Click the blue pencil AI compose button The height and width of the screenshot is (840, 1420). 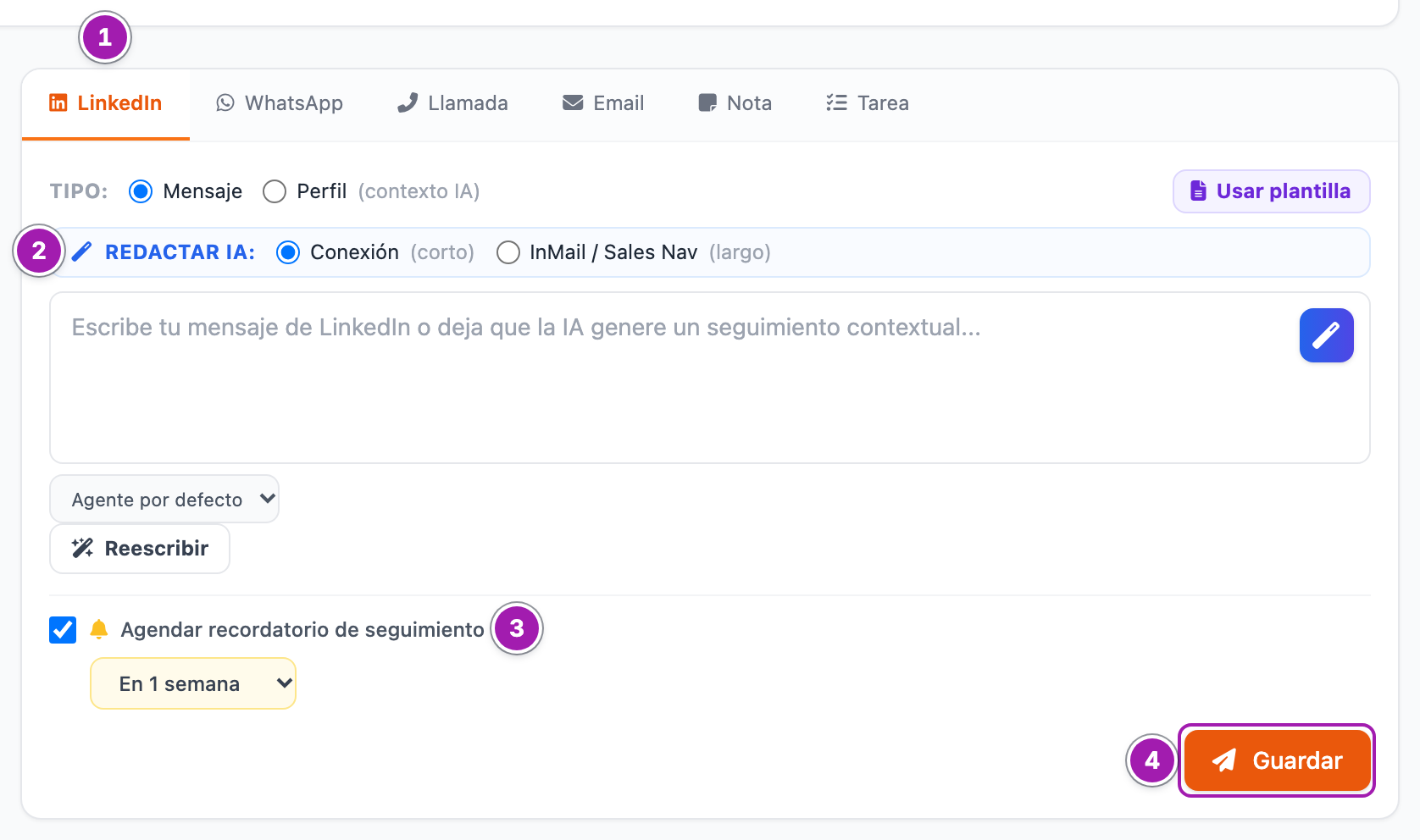click(x=1326, y=335)
